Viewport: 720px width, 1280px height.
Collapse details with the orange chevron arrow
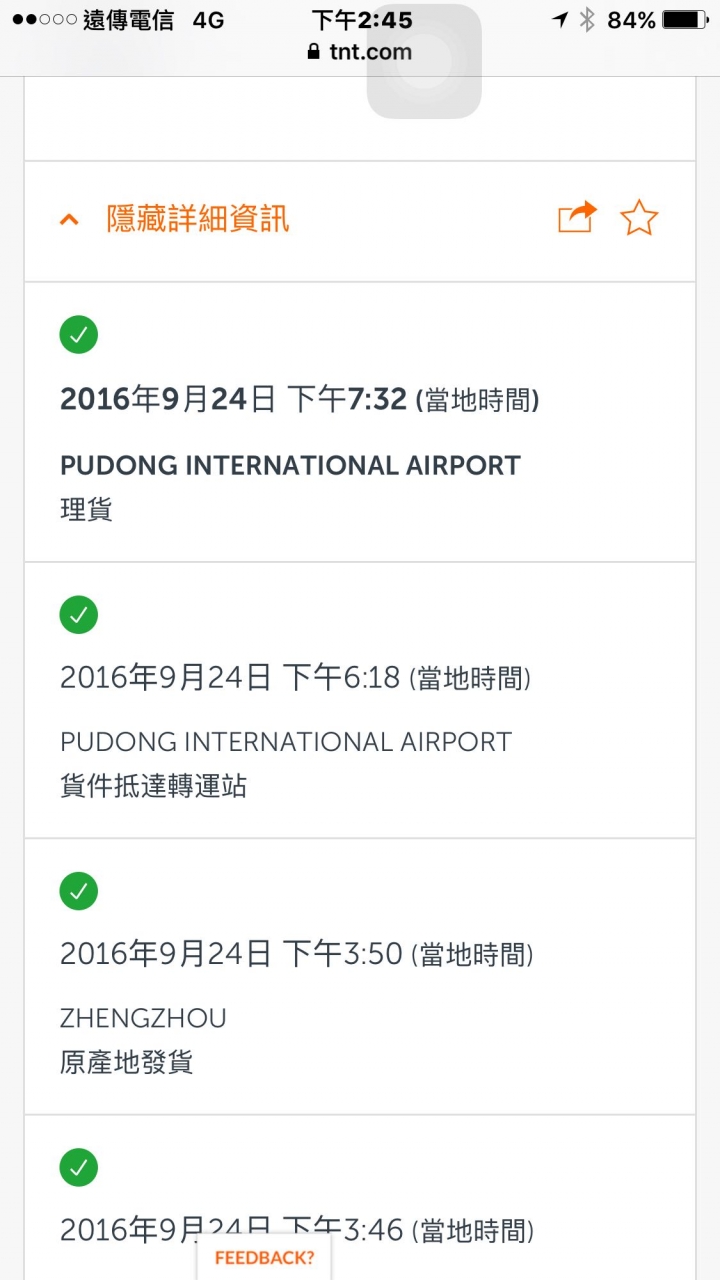tap(69, 219)
